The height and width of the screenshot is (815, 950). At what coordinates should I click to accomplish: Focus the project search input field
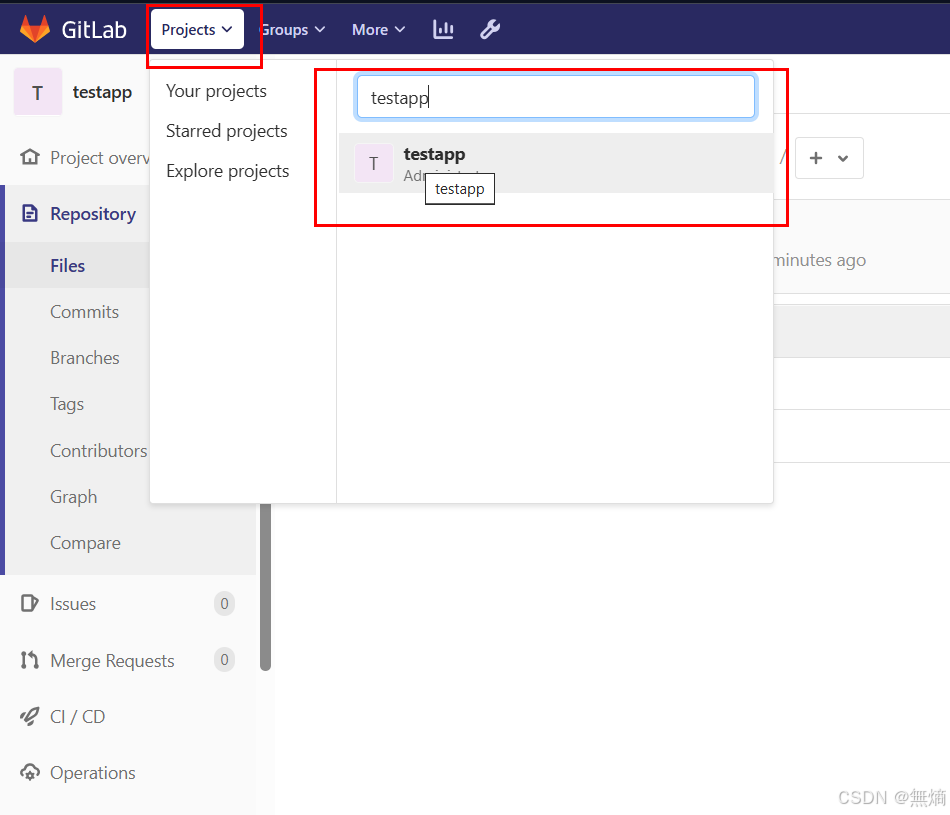coord(556,97)
